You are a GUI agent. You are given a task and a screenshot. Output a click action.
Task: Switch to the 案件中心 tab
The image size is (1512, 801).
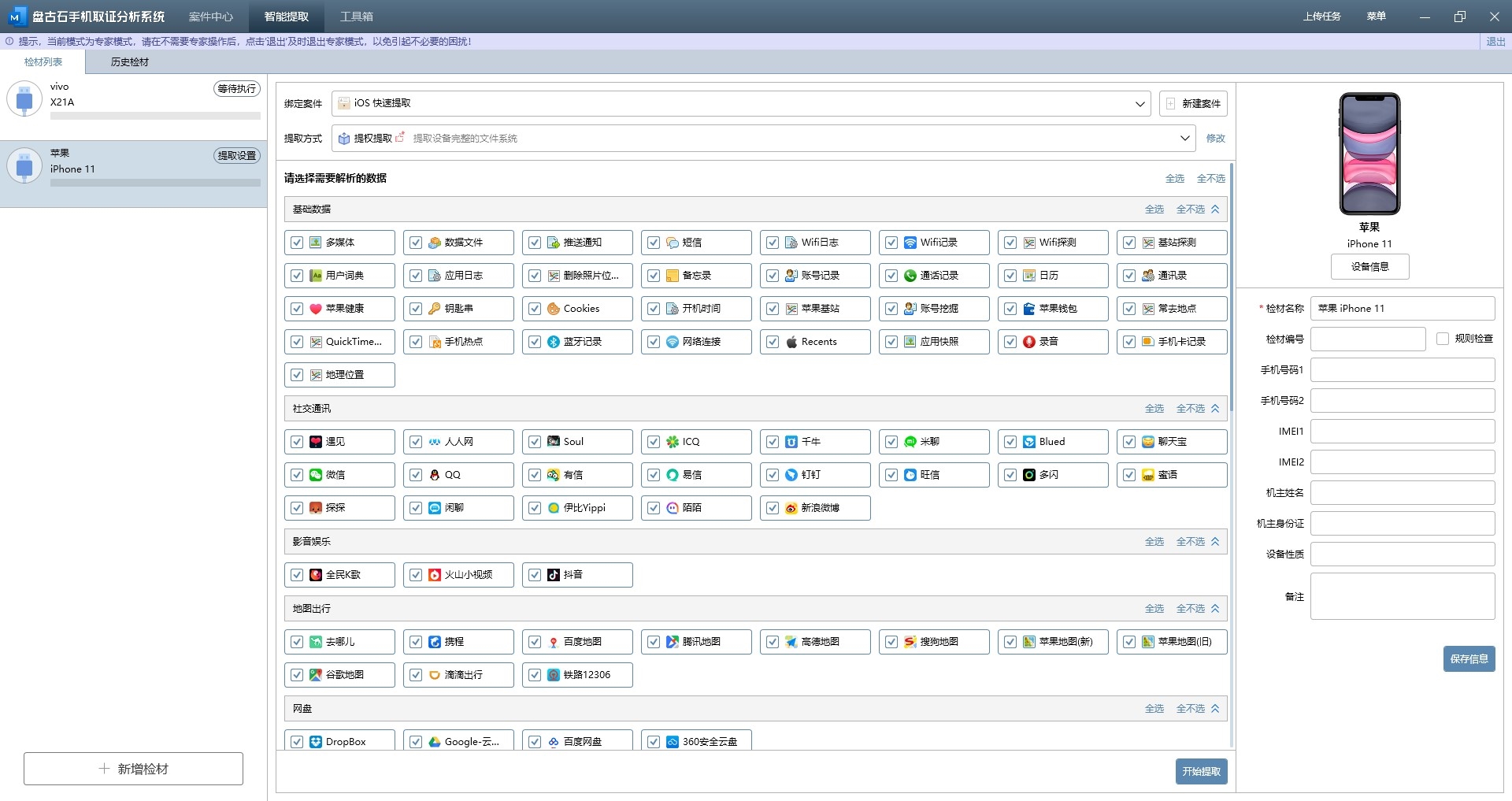coord(211,17)
